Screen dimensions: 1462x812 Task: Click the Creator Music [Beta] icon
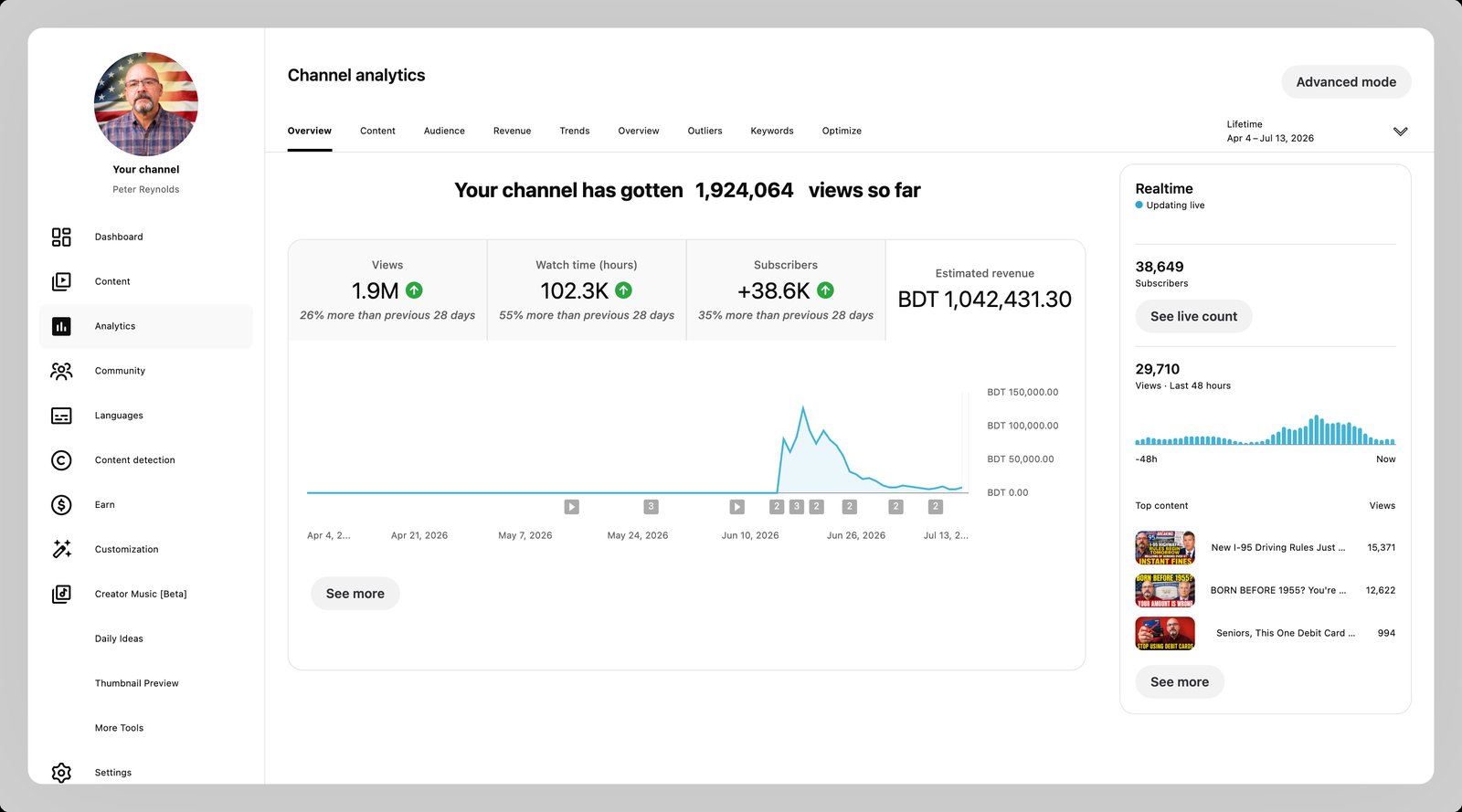61,594
